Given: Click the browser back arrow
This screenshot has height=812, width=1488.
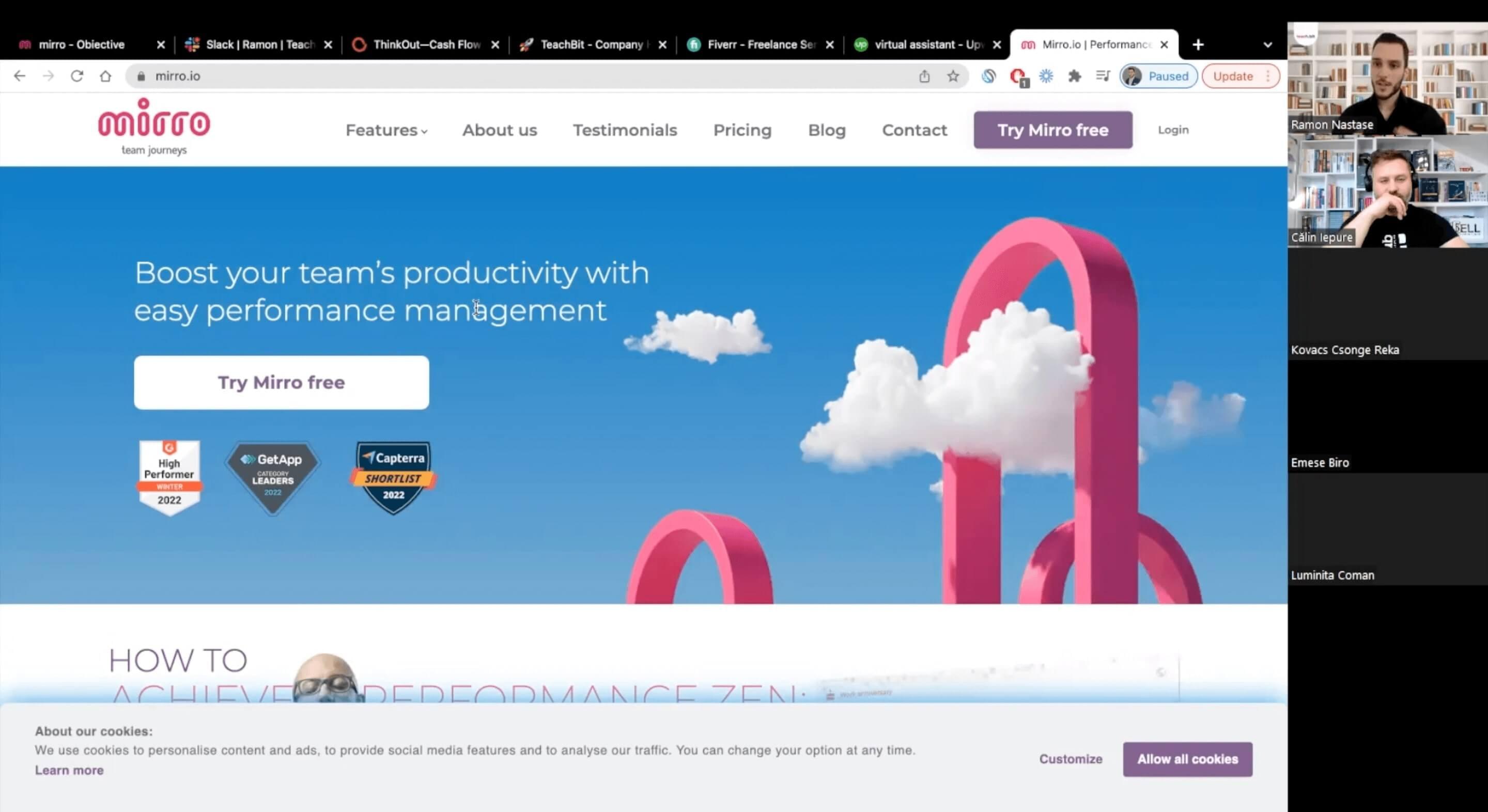Looking at the screenshot, I should tap(20, 76).
